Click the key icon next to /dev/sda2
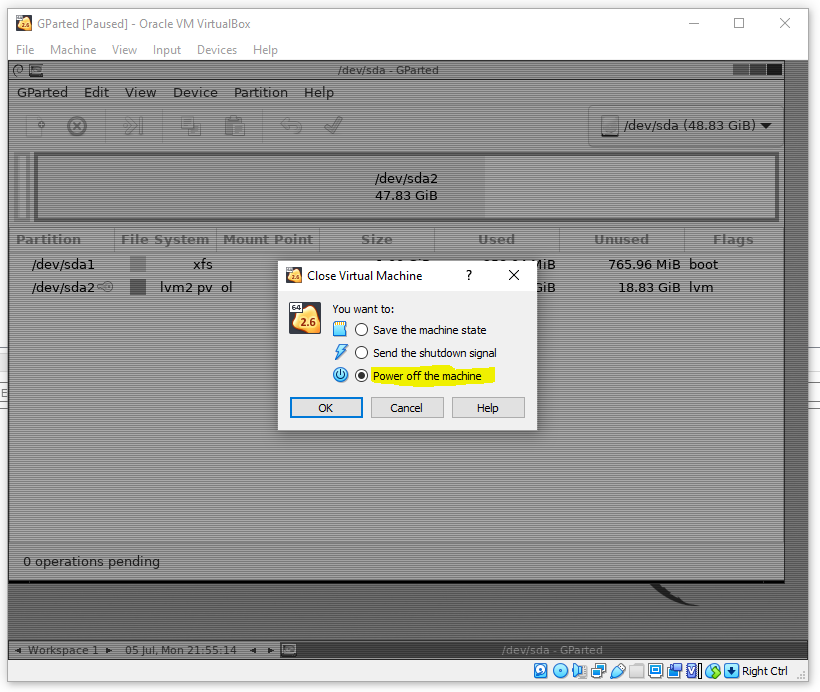Screen dimensions: 820x692 pos(105,287)
